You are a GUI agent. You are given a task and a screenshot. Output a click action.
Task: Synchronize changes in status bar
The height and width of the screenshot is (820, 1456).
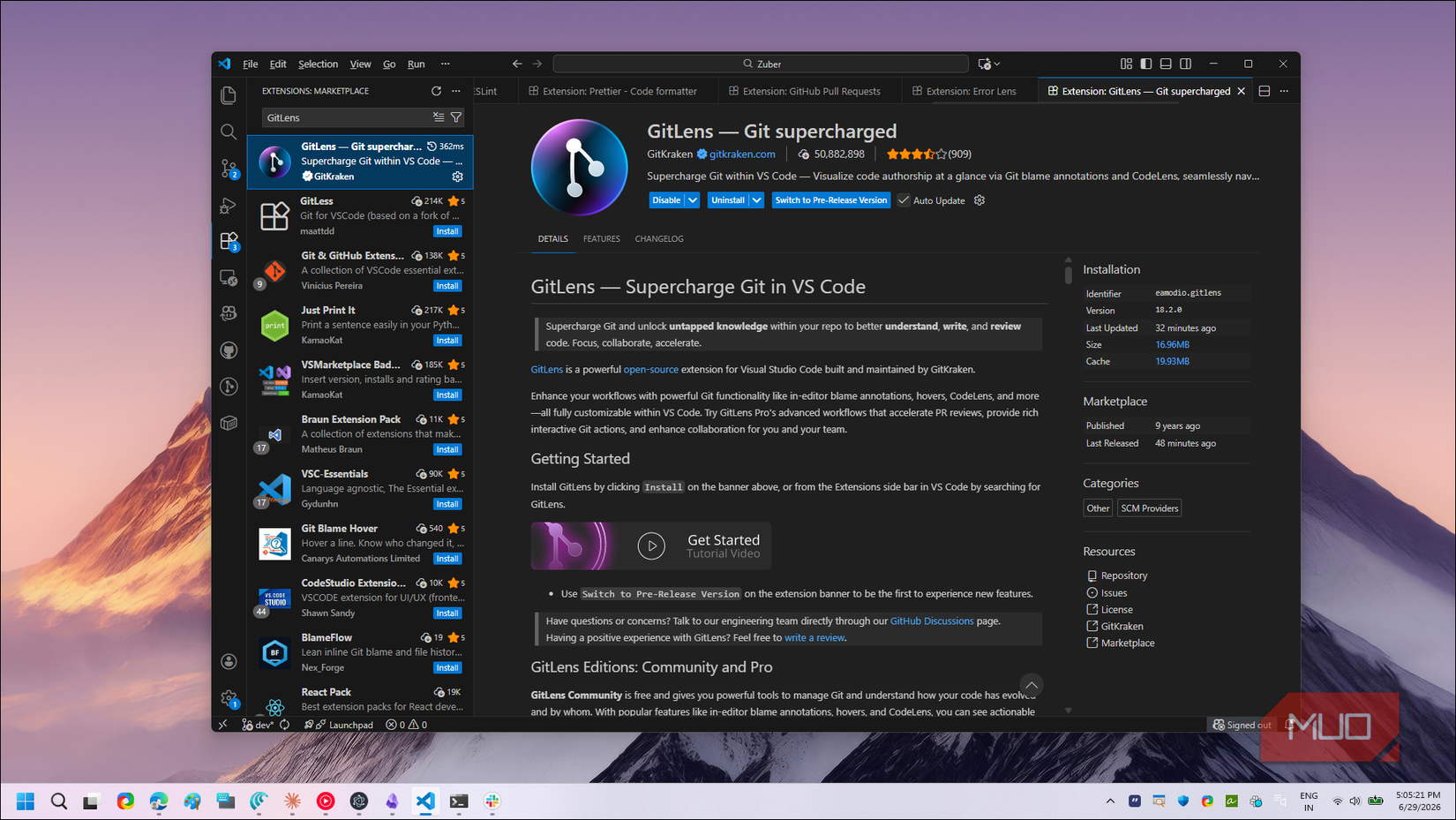pyautogui.click(x=285, y=725)
